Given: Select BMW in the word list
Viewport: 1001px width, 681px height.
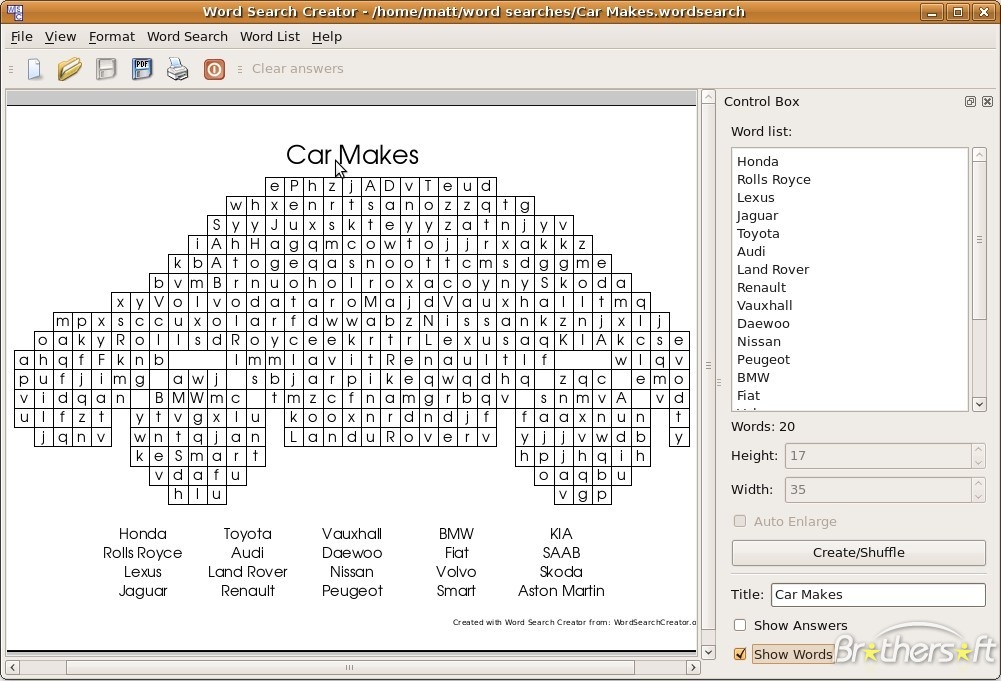Looking at the screenshot, I should tap(753, 377).
